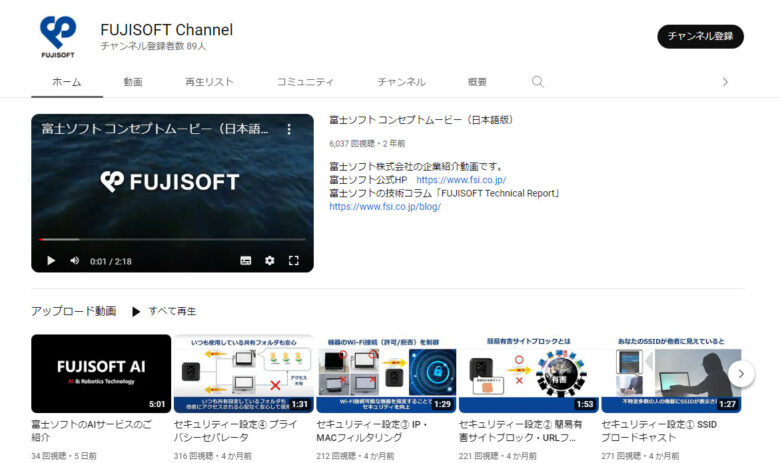
Task: Open the featured video title on the right
Action: (x=421, y=120)
